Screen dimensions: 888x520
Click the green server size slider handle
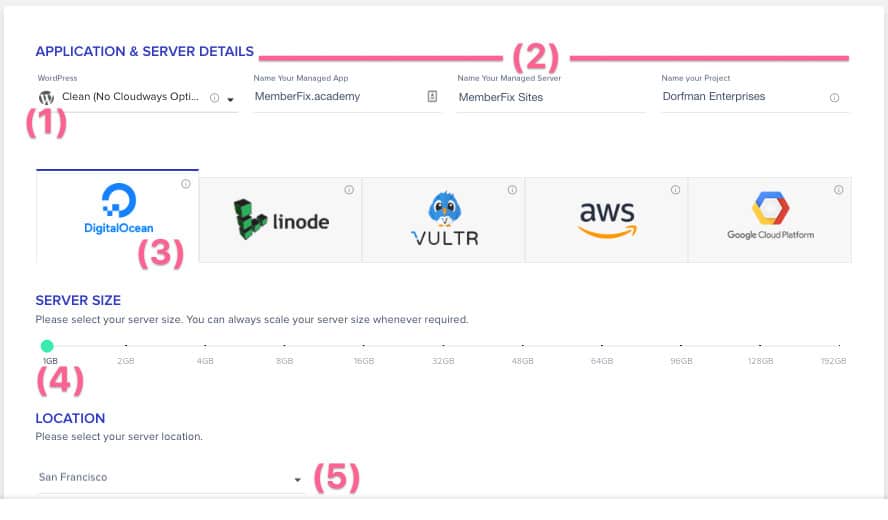(x=46, y=346)
